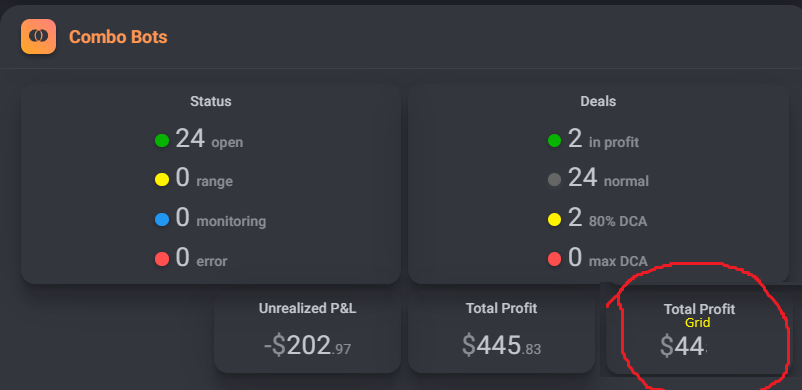Click the blue monitoring status dot
The height and width of the screenshot is (390, 802).
coord(162,220)
